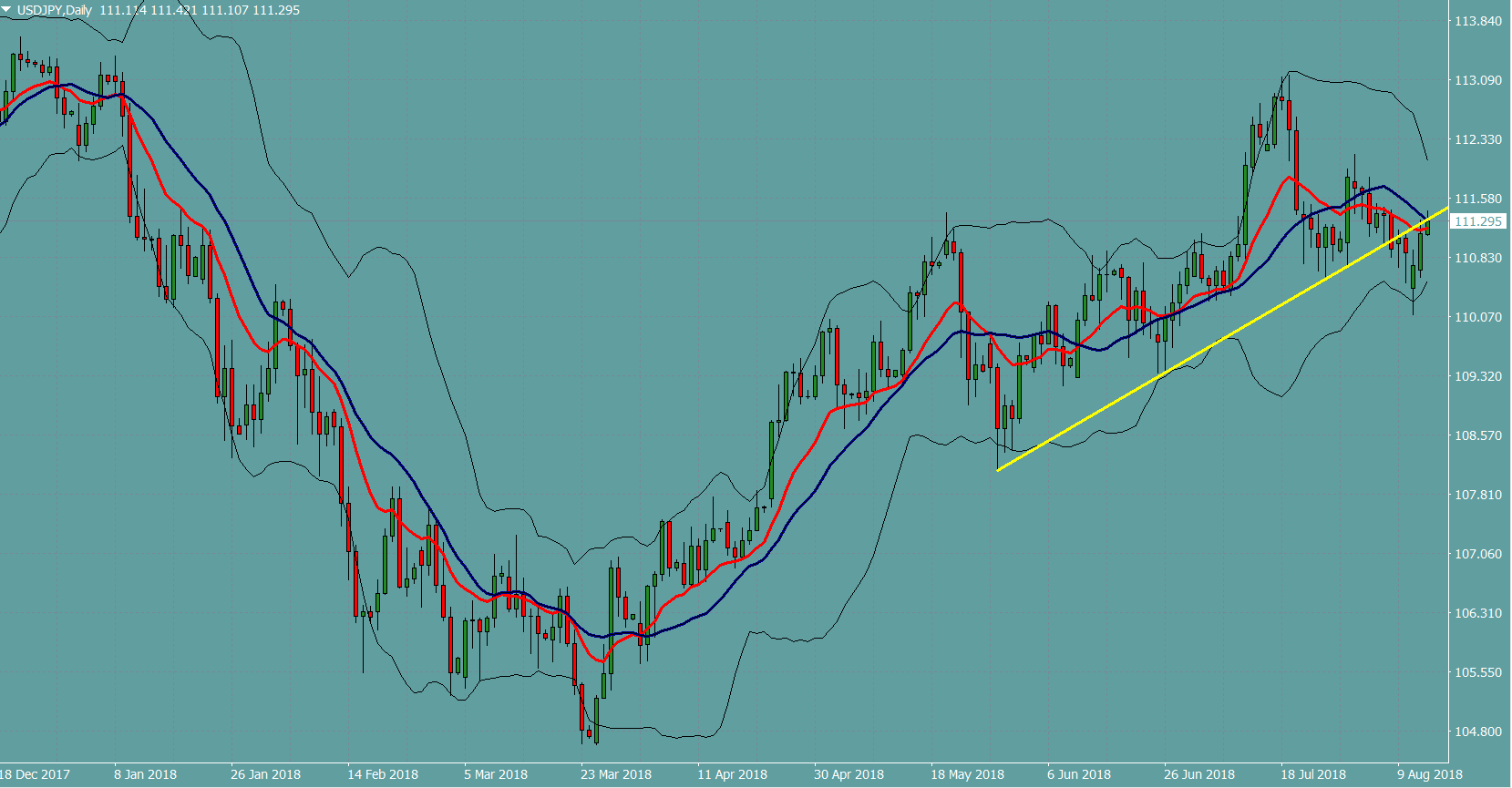Click the 104.800 price axis label
1512x788 pixels.
pyautogui.click(x=1477, y=732)
